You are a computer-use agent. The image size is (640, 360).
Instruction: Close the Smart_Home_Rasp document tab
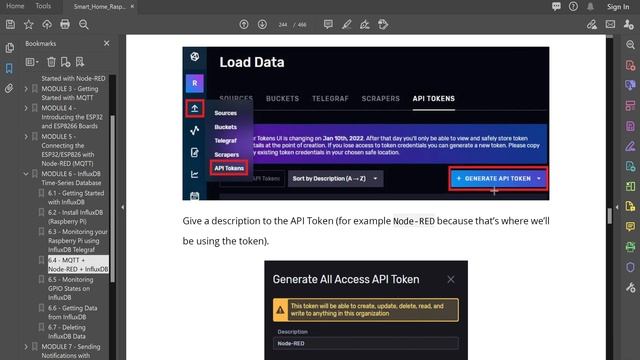132,7
